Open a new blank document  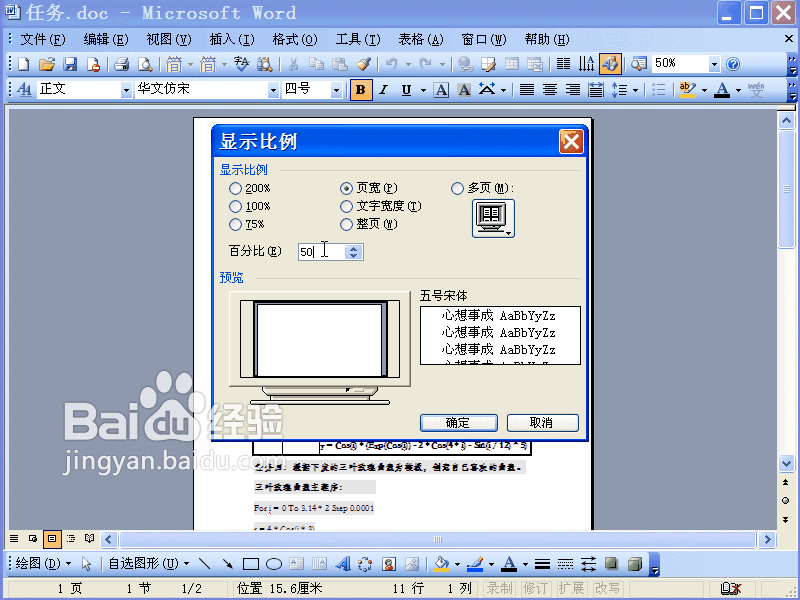(x=22, y=62)
